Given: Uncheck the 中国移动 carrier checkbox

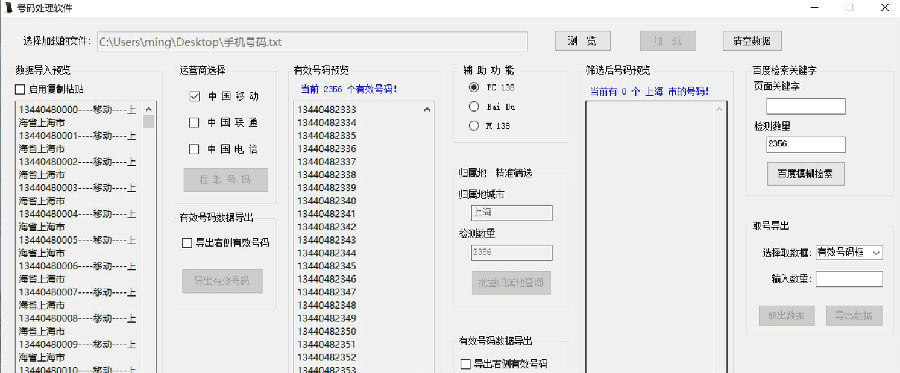Looking at the screenshot, I should 194,96.
